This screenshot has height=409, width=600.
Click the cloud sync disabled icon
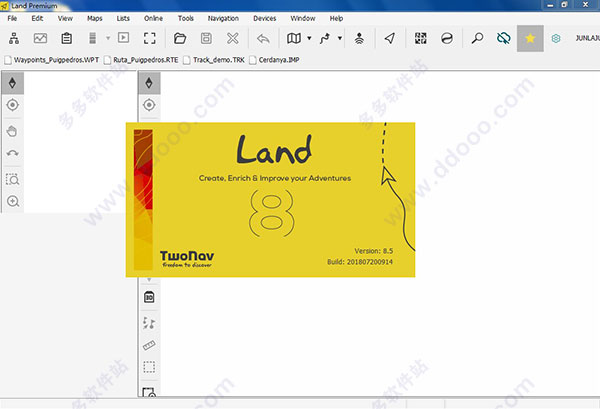(503, 38)
